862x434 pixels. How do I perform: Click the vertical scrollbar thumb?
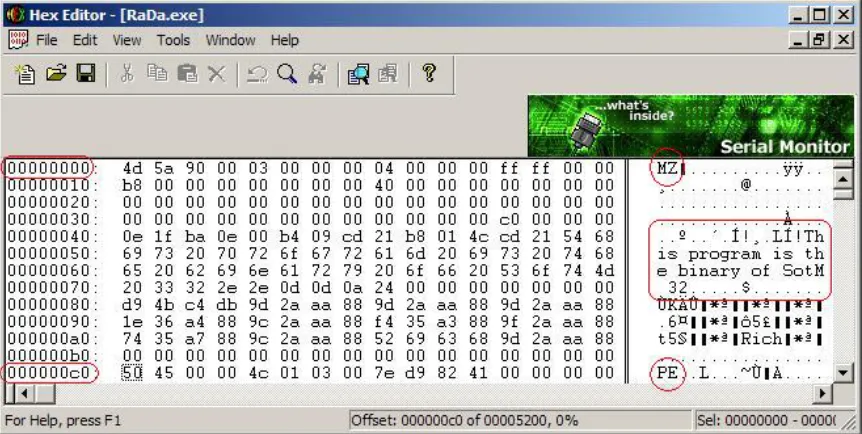[843, 193]
